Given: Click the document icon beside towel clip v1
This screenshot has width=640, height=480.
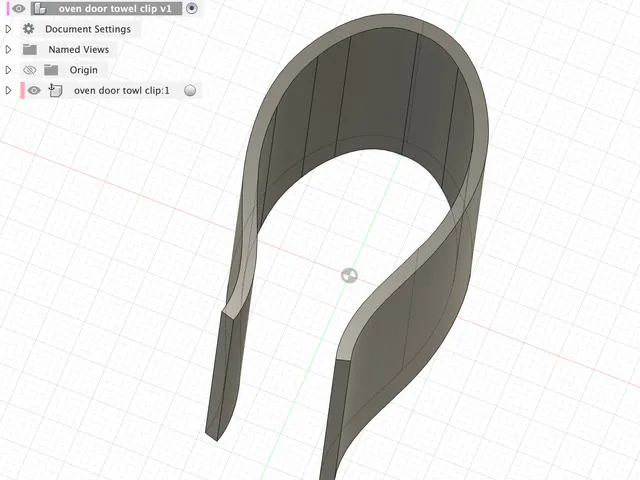Looking at the screenshot, I should (40, 8).
